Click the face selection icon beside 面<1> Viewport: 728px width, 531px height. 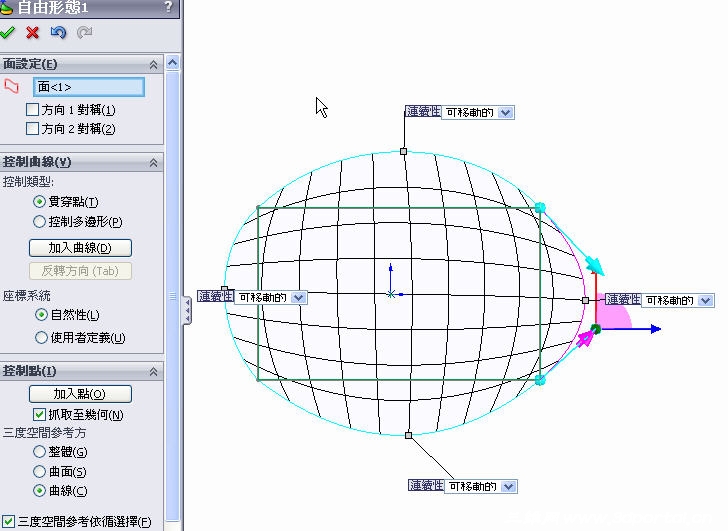pos(11,86)
